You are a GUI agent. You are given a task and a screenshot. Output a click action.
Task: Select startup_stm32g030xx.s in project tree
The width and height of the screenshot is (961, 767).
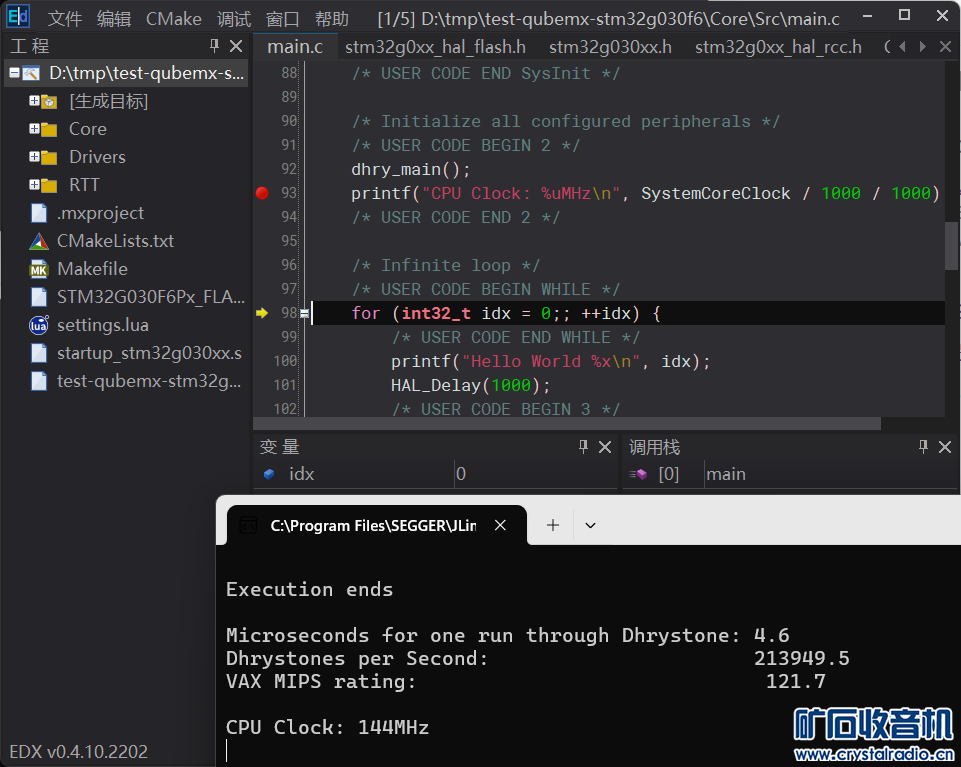[x=150, y=353]
